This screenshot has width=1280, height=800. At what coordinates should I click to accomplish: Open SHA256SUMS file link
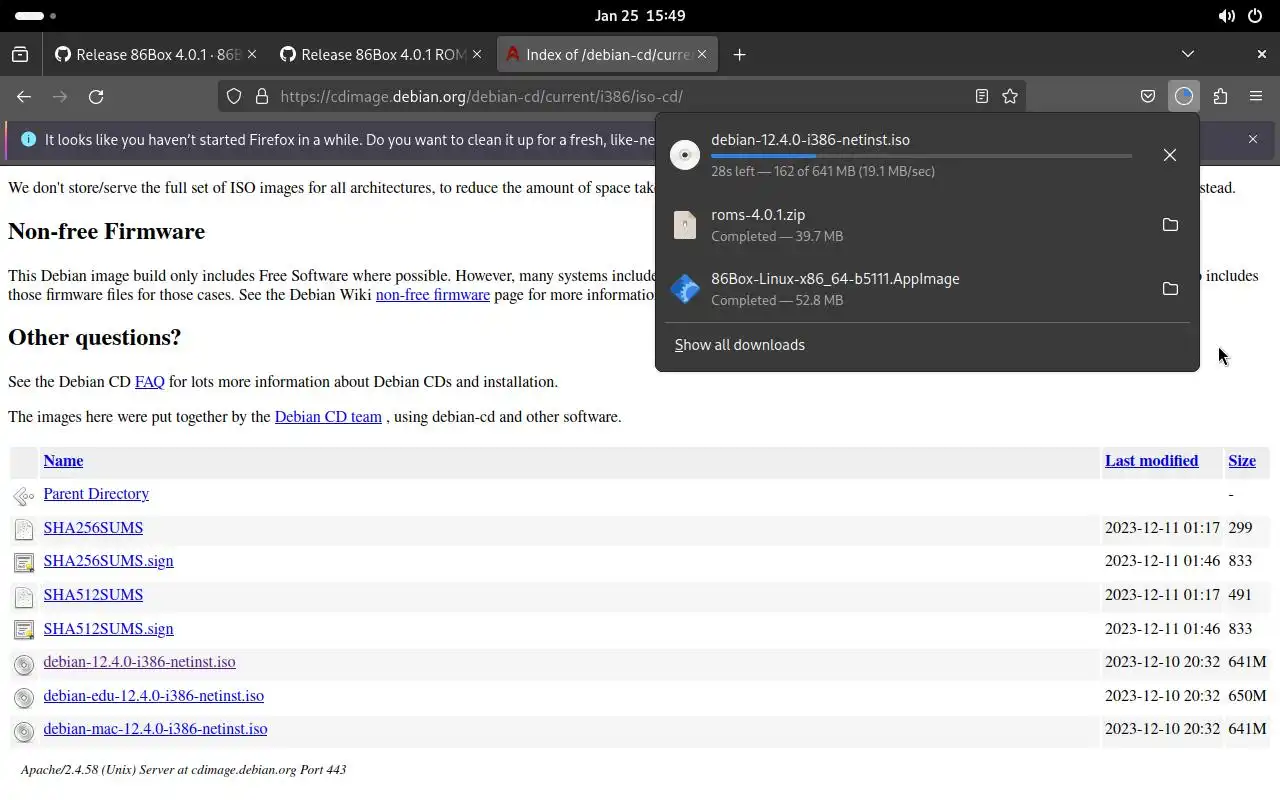[93, 528]
